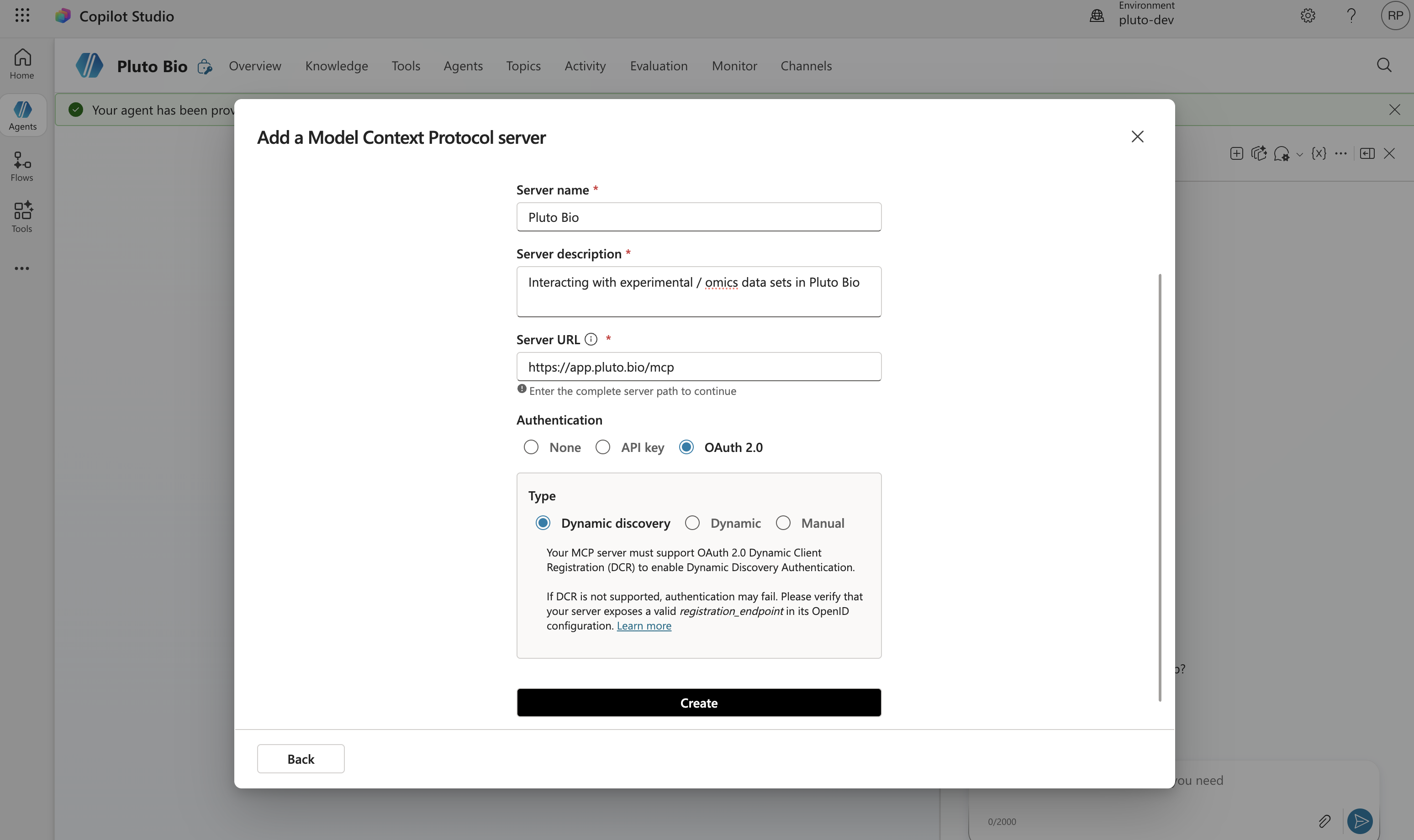This screenshot has width=1414, height=840.
Task: Click the collapse test panel icon
Action: (1367, 153)
